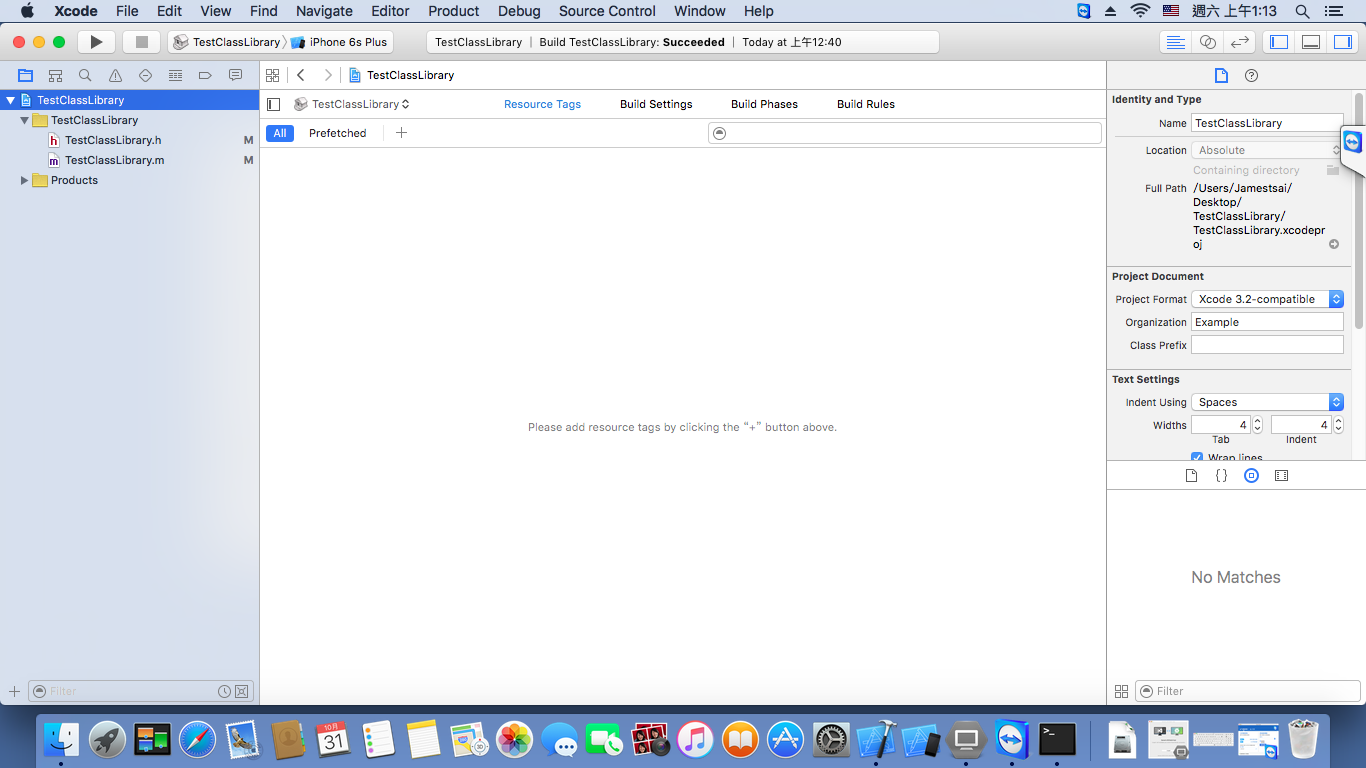Adjust the Indent width stepper
Screen dimensions: 1366x768
click(x=1339, y=425)
